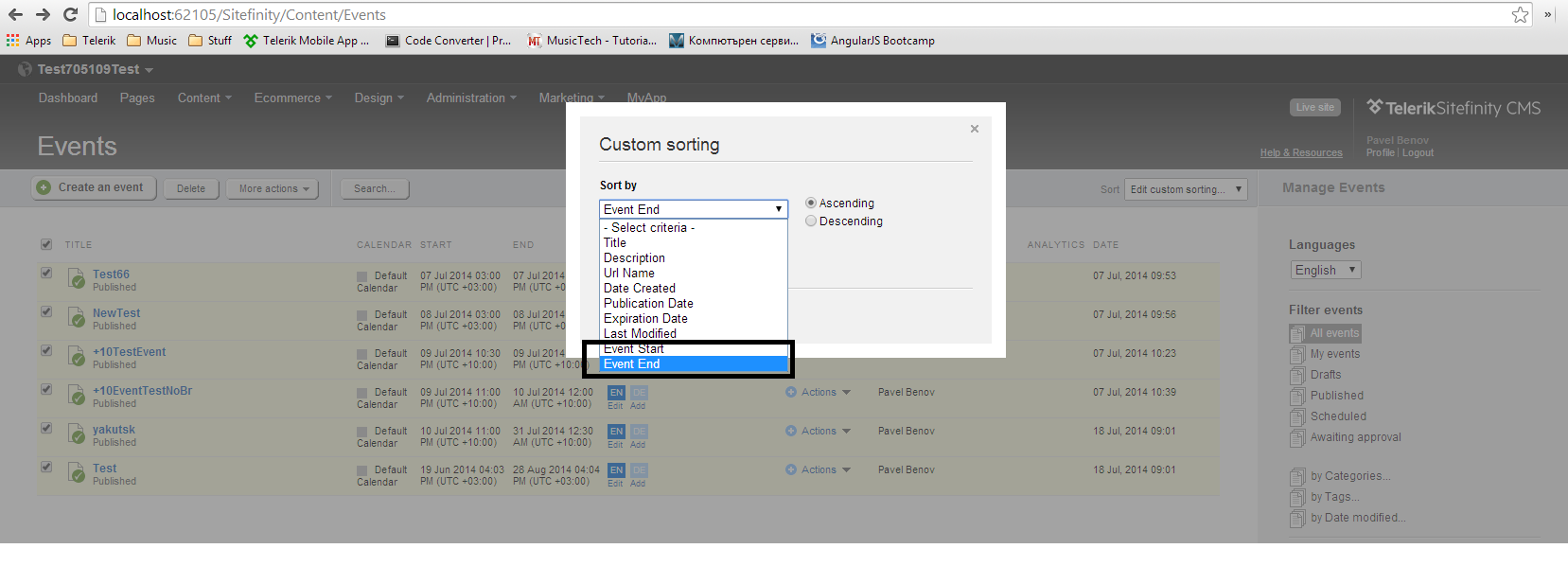Viewport: 1568px width, 584px height.
Task: Bookmark page with the star icon
Action: click(1520, 14)
